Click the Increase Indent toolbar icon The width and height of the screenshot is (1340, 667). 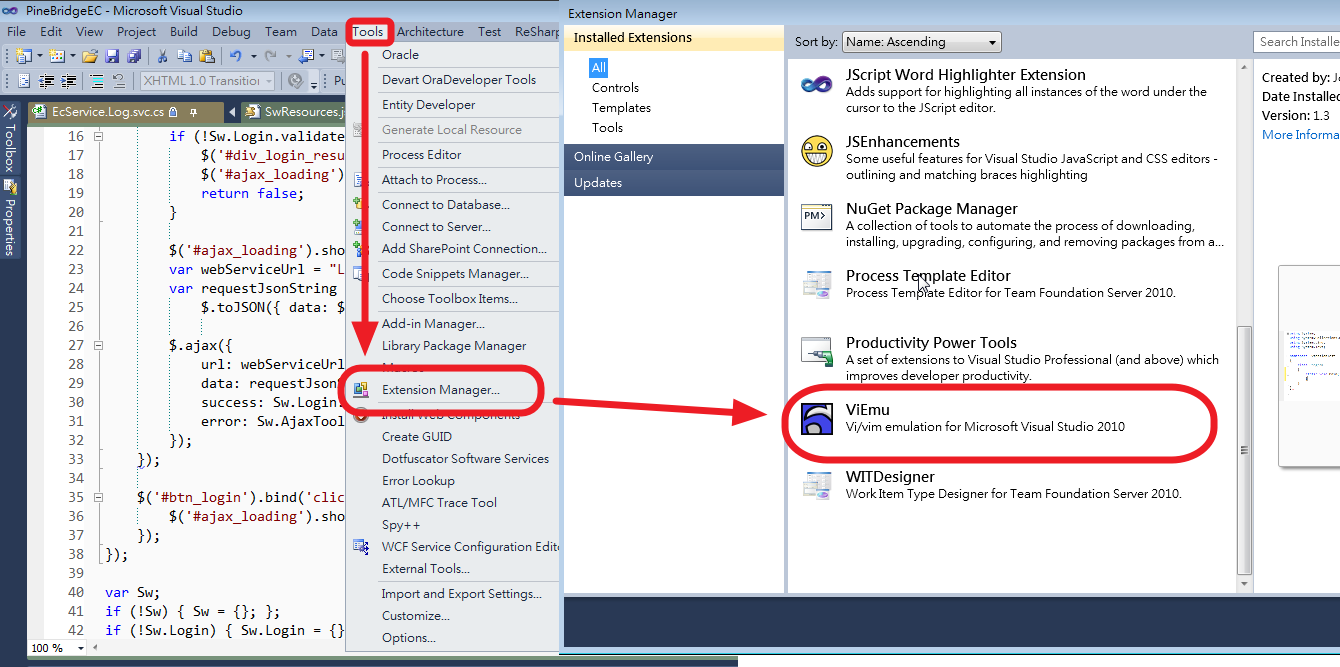click(x=68, y=81)
